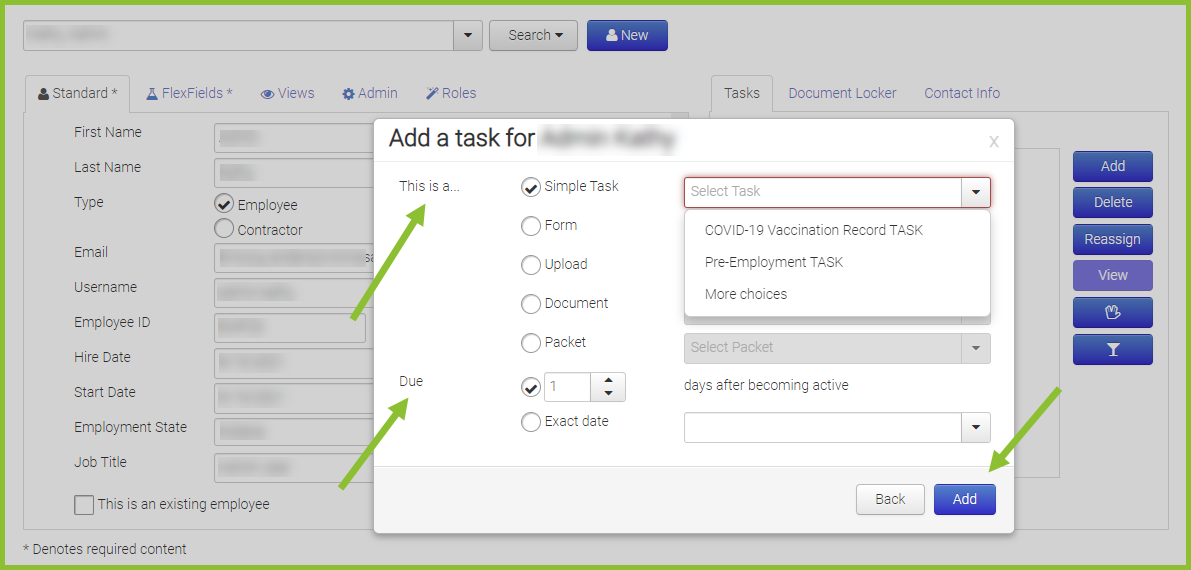
Task: Select More choices in task list
Action: point(746,294)
